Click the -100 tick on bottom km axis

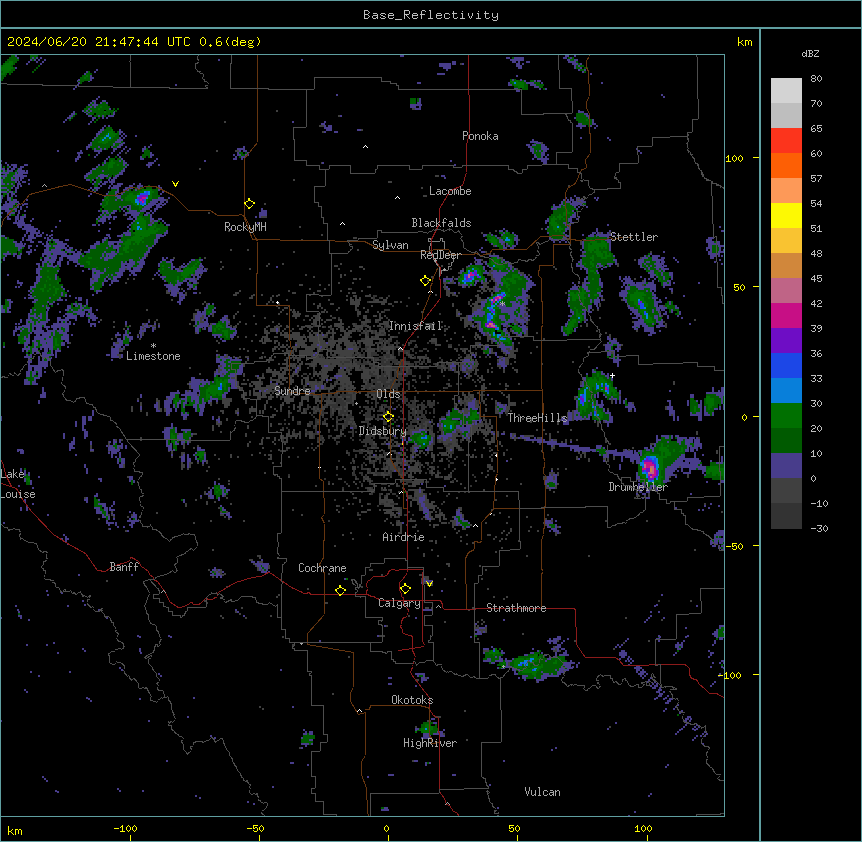click(125, 829)
